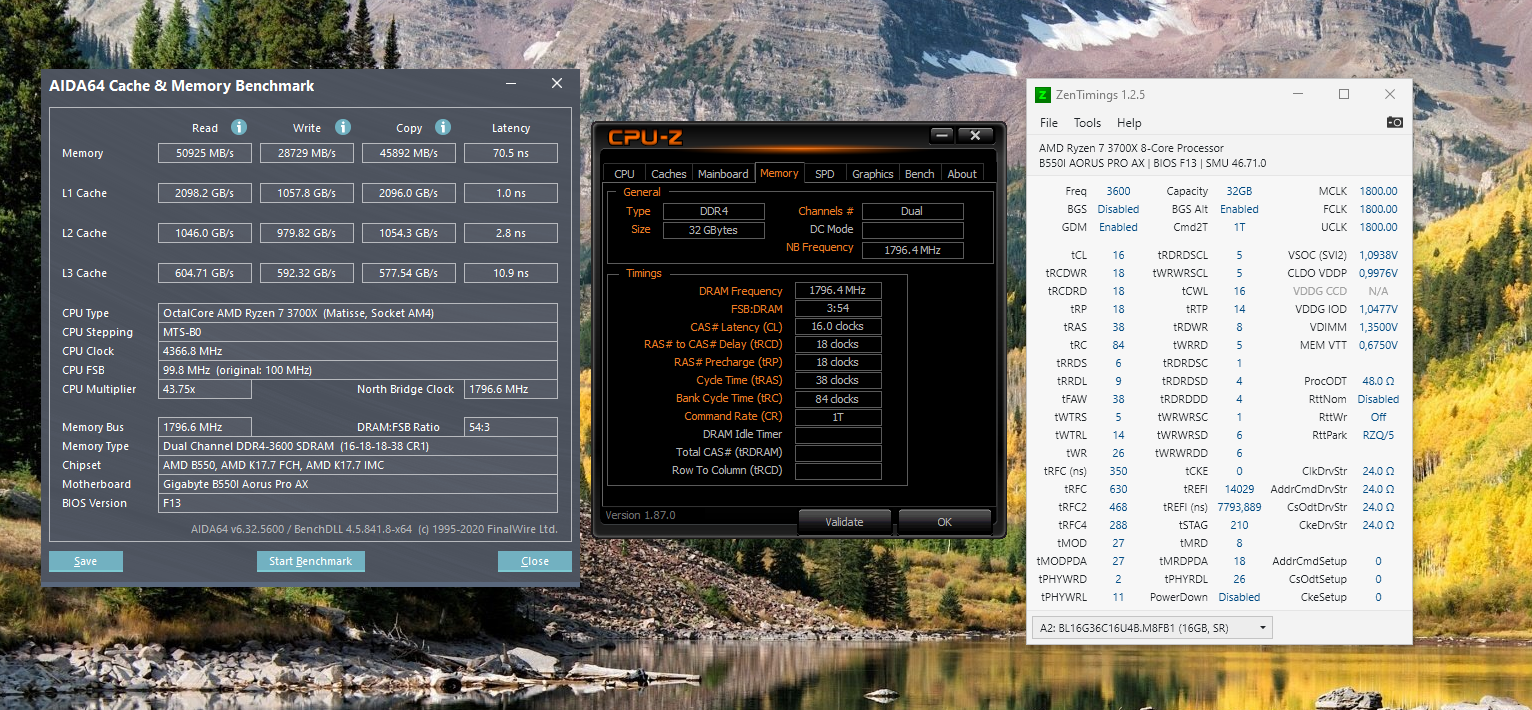
Task: Click the ZenTimings green Z app icon
Action: (x=1043, y=95)
